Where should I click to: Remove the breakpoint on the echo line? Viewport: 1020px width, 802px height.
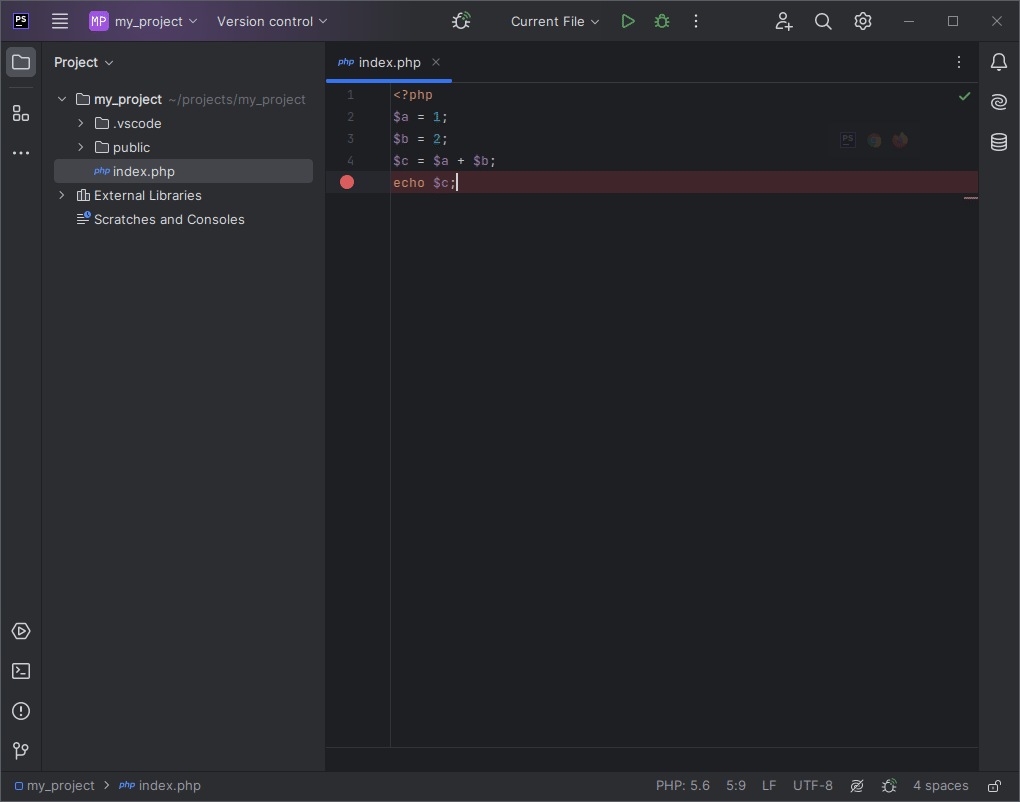pos(347,182)
